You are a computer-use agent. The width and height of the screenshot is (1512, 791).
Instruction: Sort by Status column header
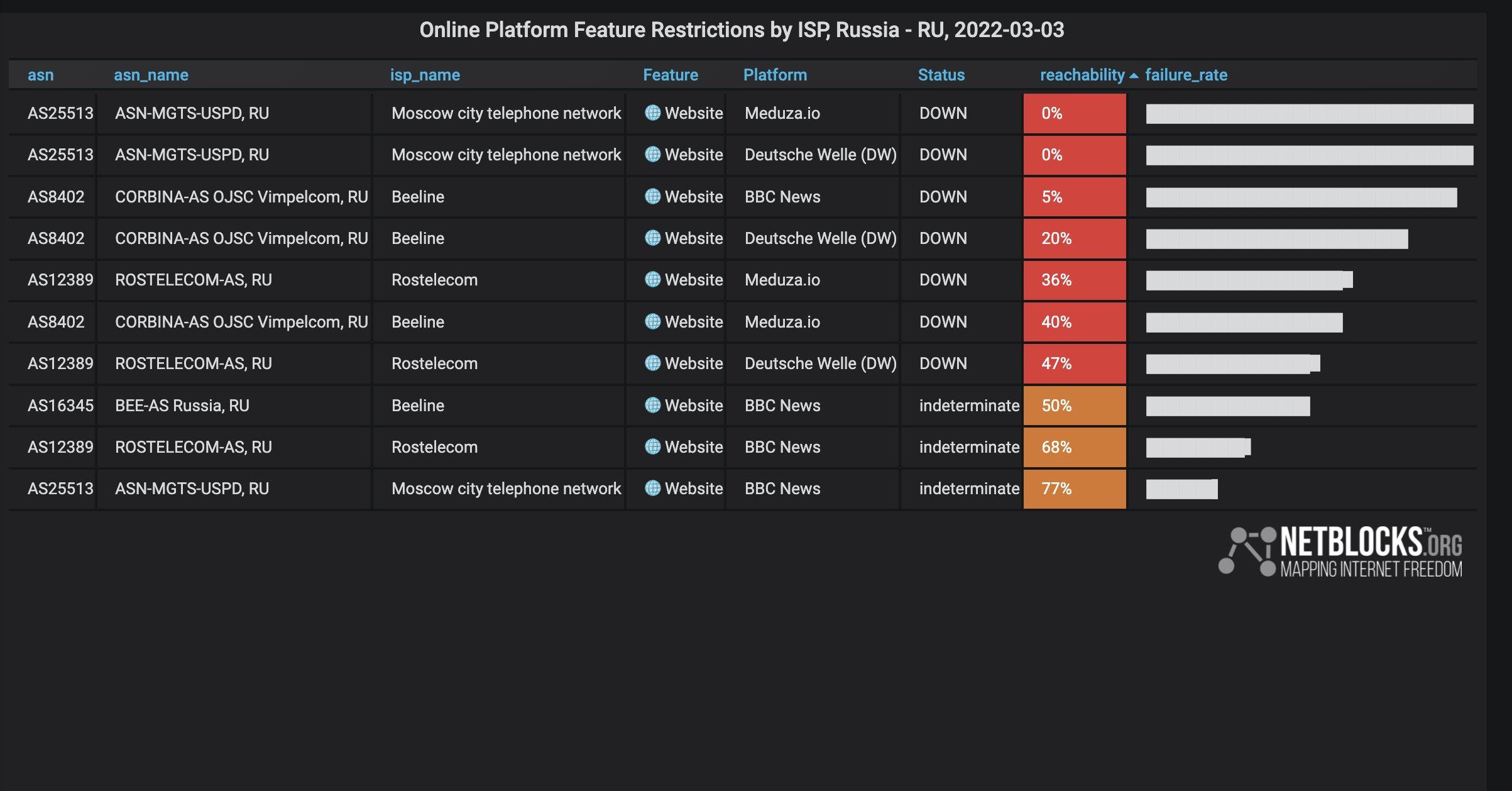tap(941, 75)
